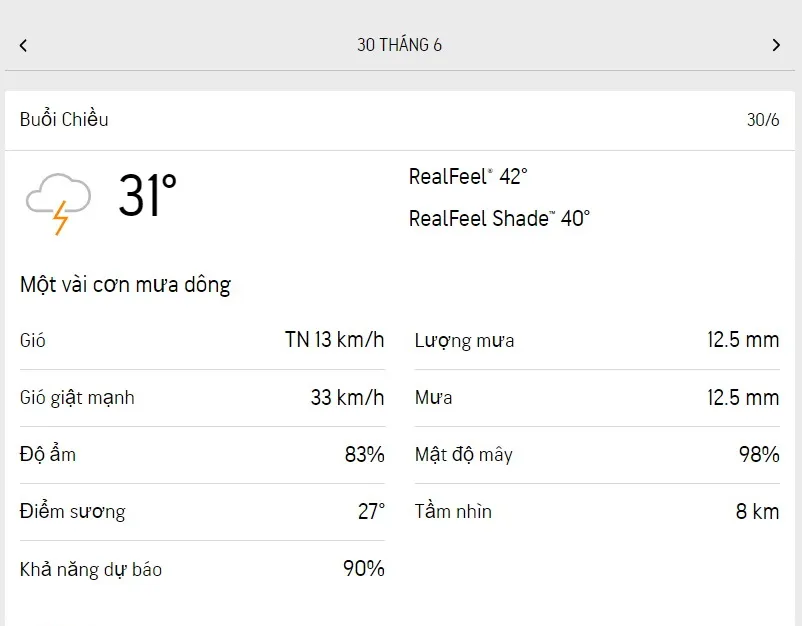
Task: Click the 30/6 date label
Action: click(762, 120)
